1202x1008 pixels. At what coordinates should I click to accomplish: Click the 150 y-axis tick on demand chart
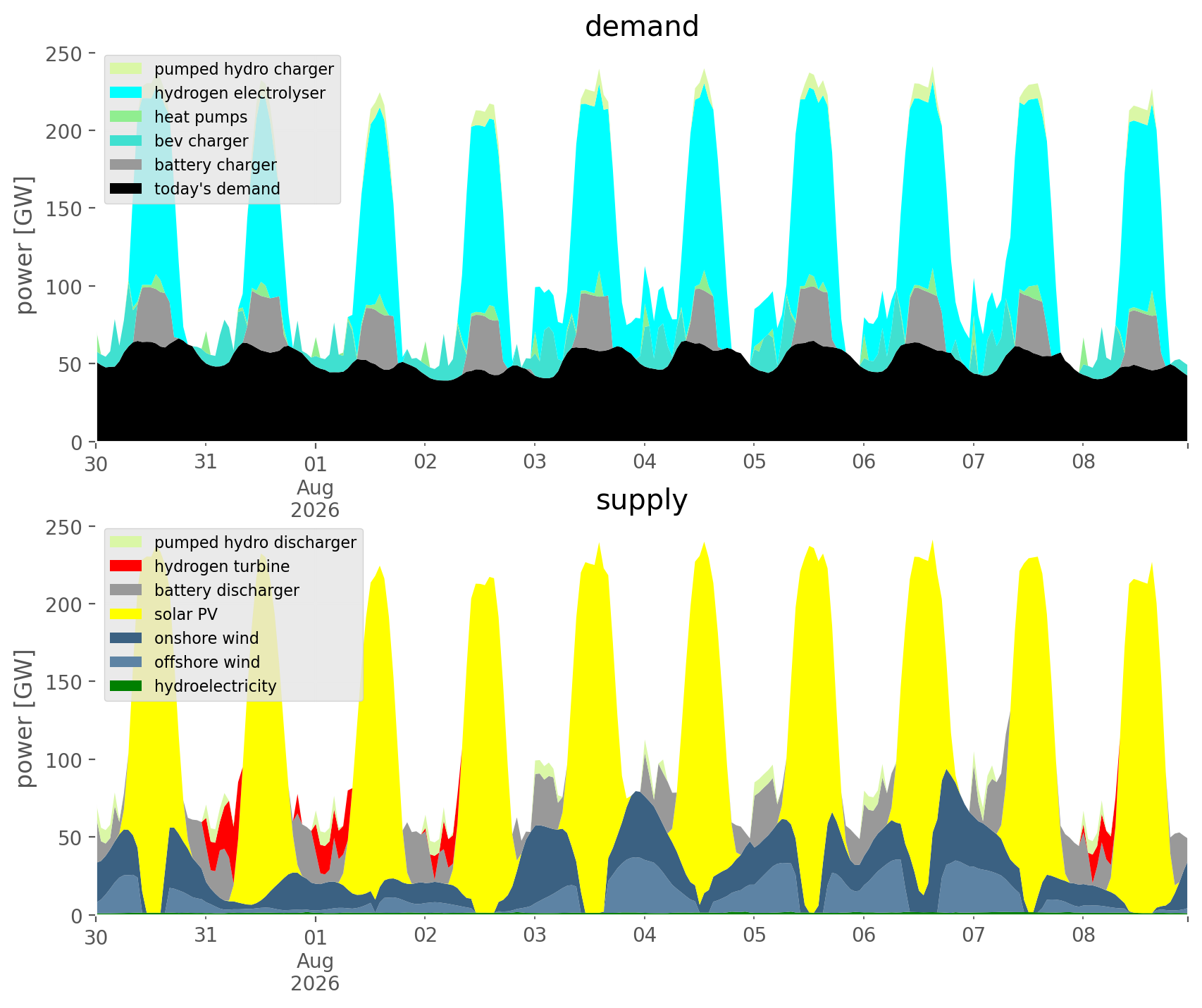tap(66, 209)
